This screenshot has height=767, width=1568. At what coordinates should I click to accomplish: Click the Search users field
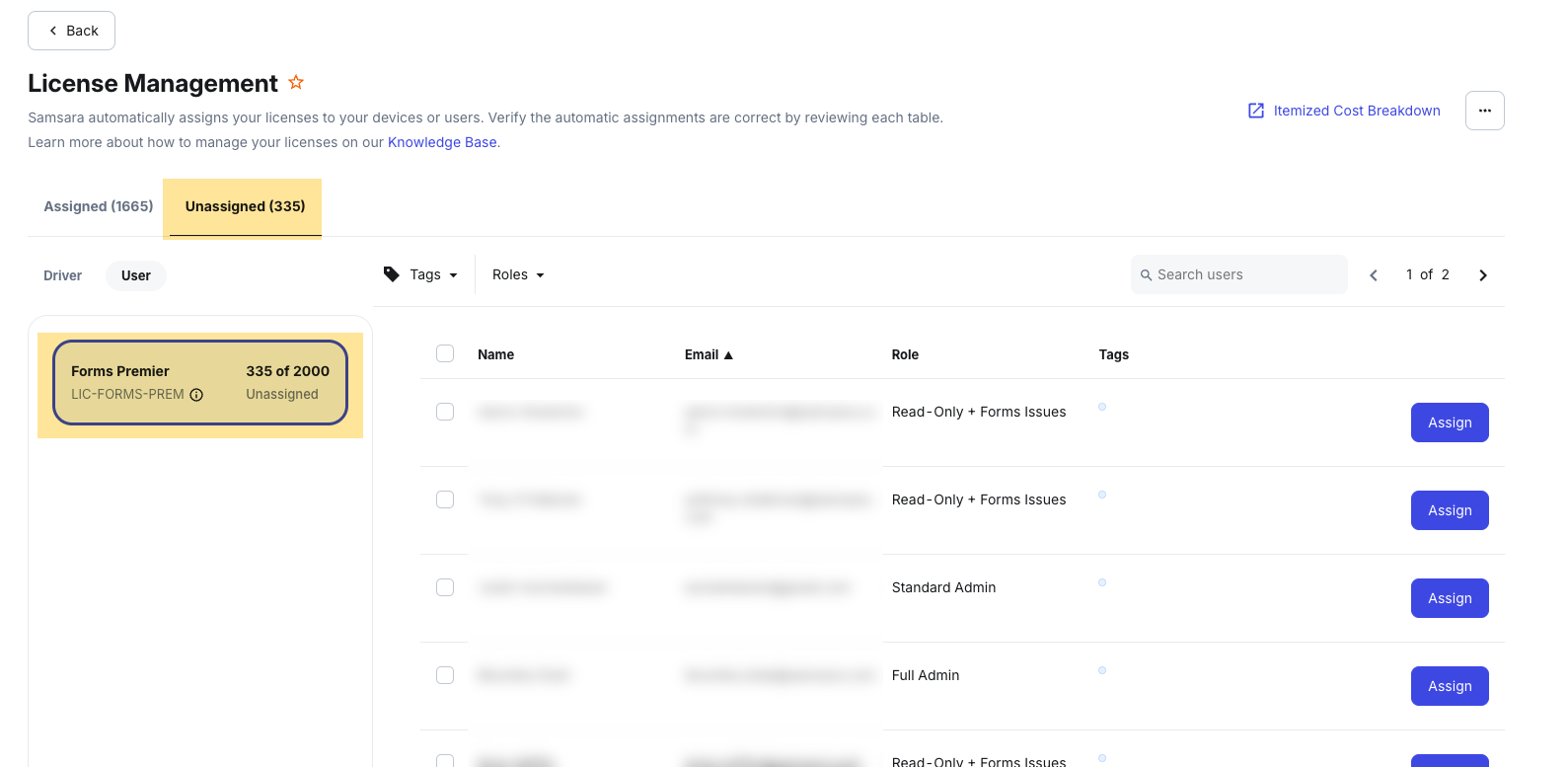pos(1243,274)
